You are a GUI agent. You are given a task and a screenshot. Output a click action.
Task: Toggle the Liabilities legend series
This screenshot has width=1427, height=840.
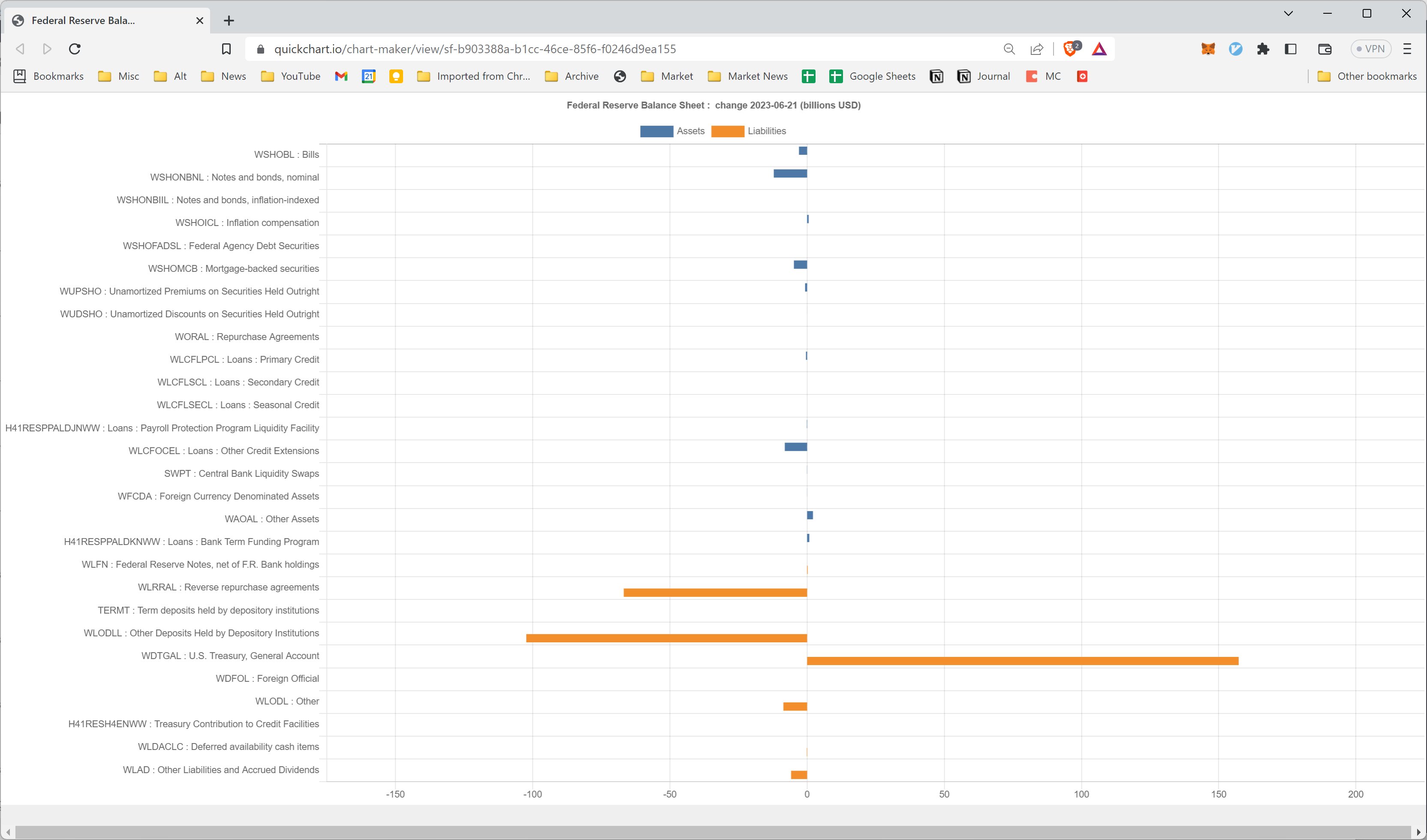pyautogui.click(x=748, y=131)
